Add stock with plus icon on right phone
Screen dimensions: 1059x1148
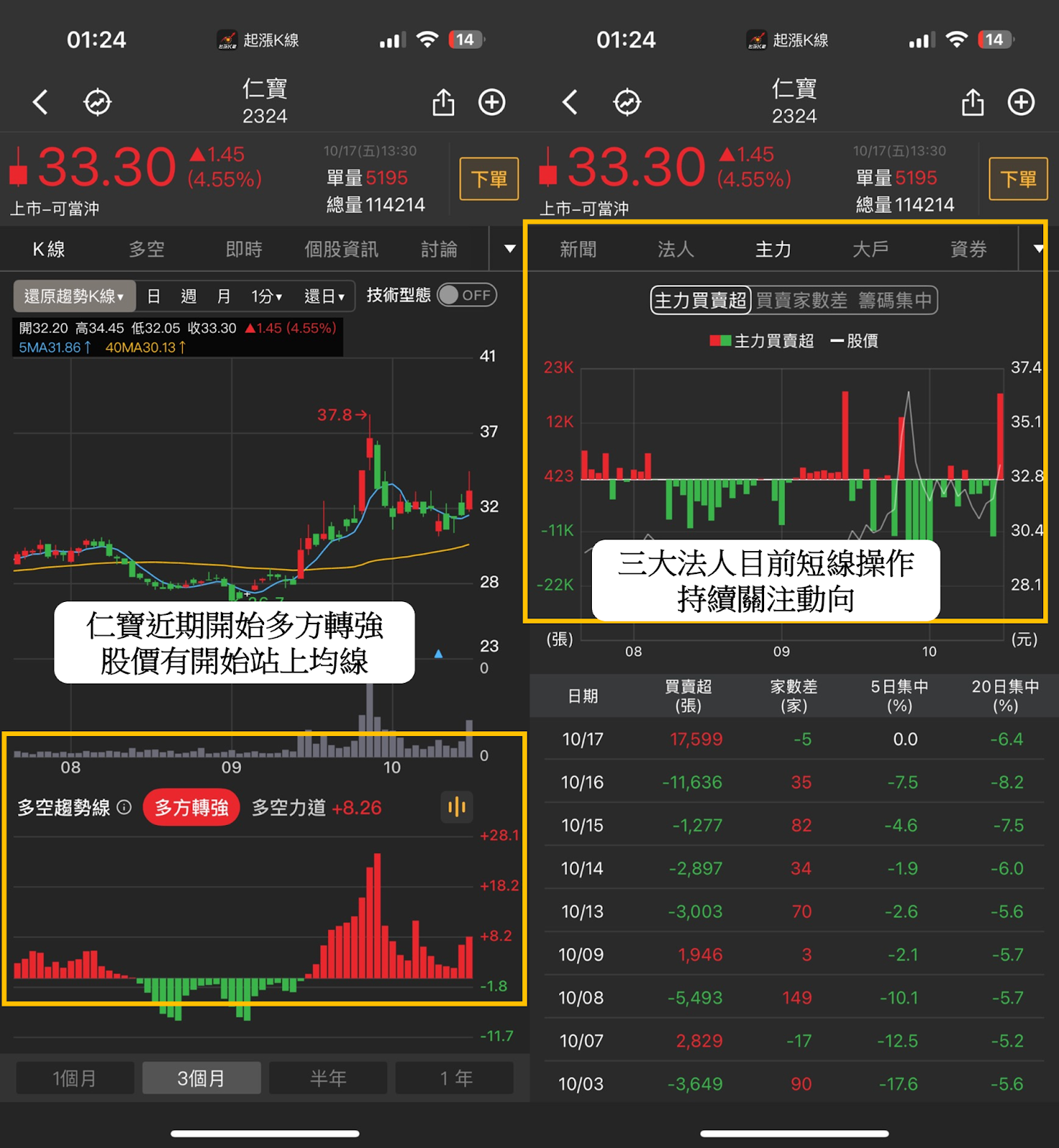pyautogui.click(x=1022, y=102)
